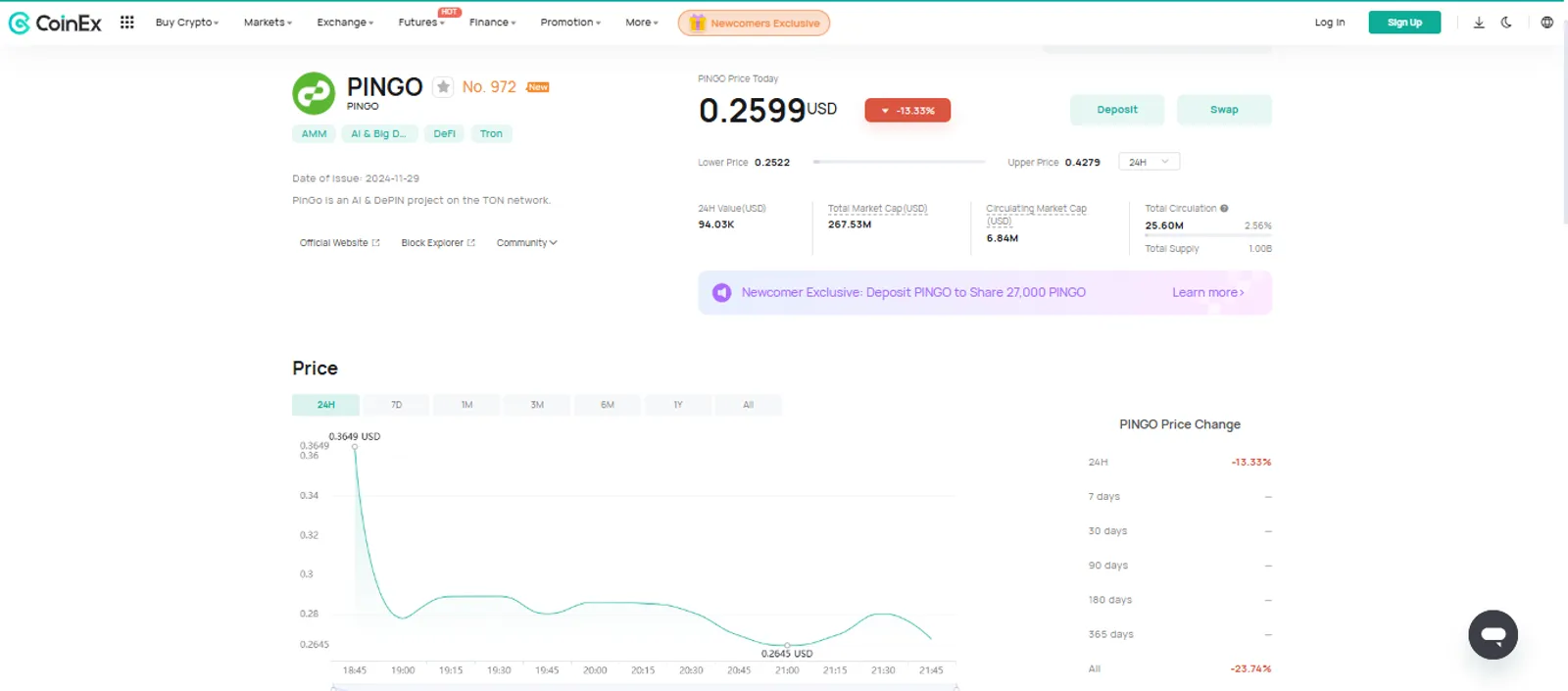Viewport: 1568px width, 691px height.
Task: Click the Total Supply 1.00B value
Action: (x=1260, y=249)
